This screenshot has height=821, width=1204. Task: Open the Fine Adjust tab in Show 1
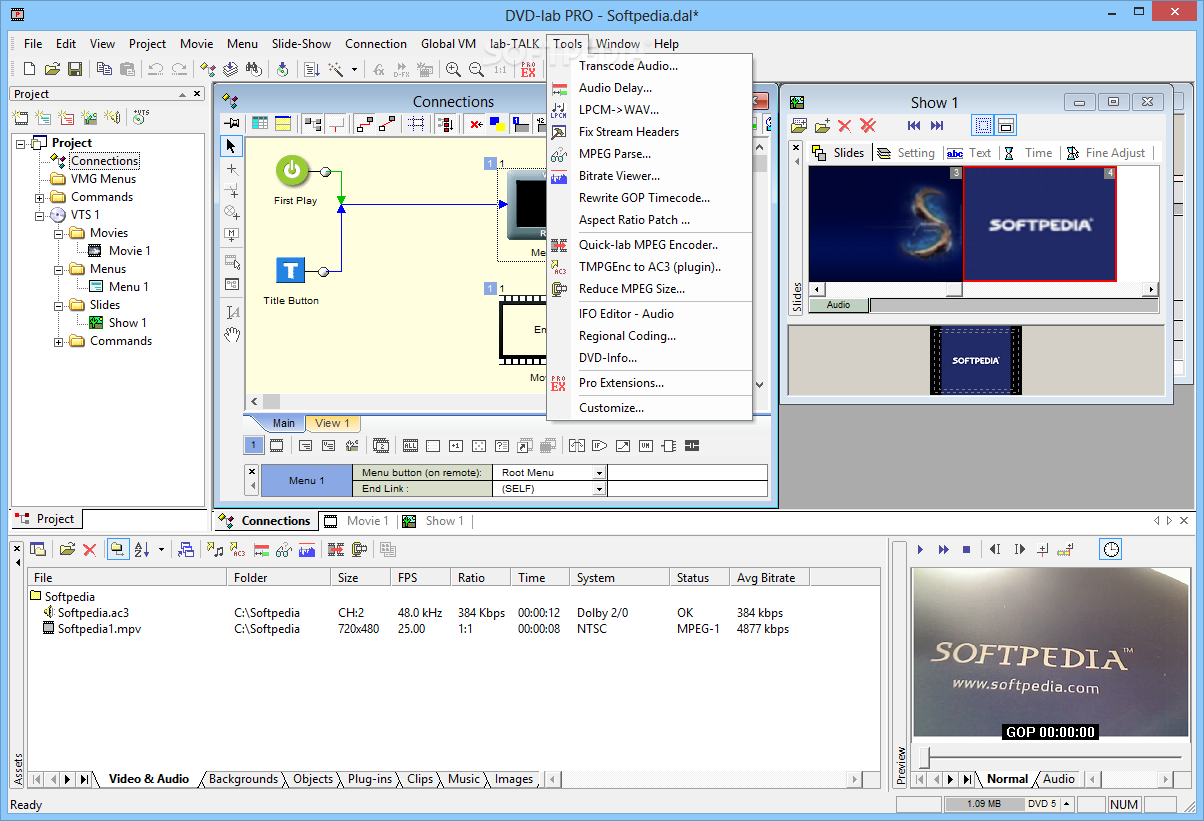pyautogui.click(x=1106, y=153)
